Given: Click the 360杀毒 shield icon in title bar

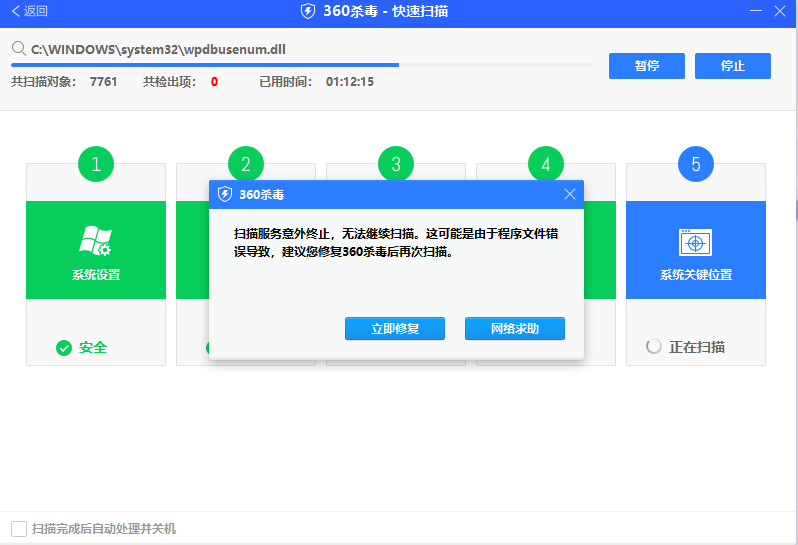Looking at the screenshot, I should pos(308,11).
